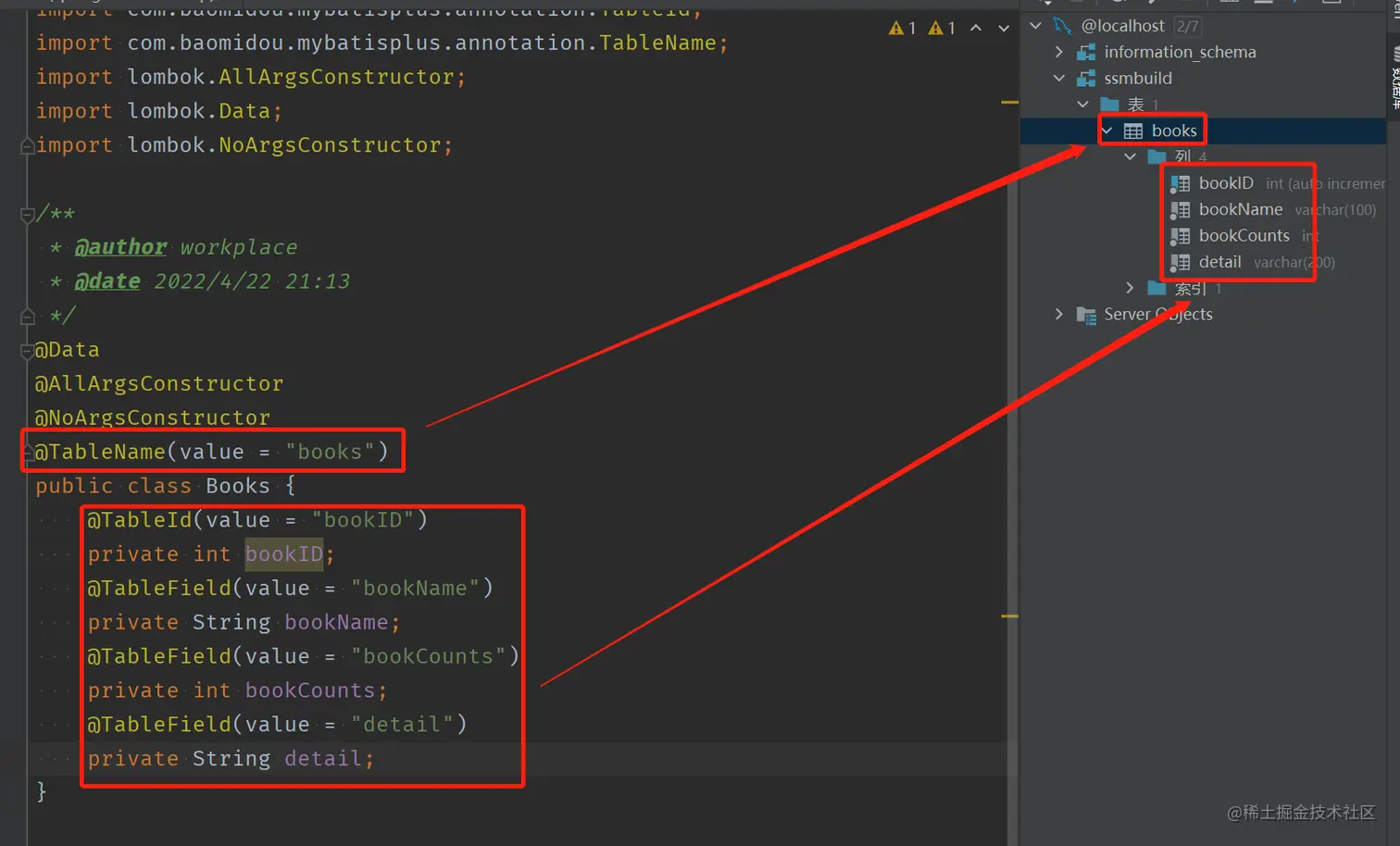Click the "books" string in @TableName
The image size is (1400, 846).
(x=330, y=452)
